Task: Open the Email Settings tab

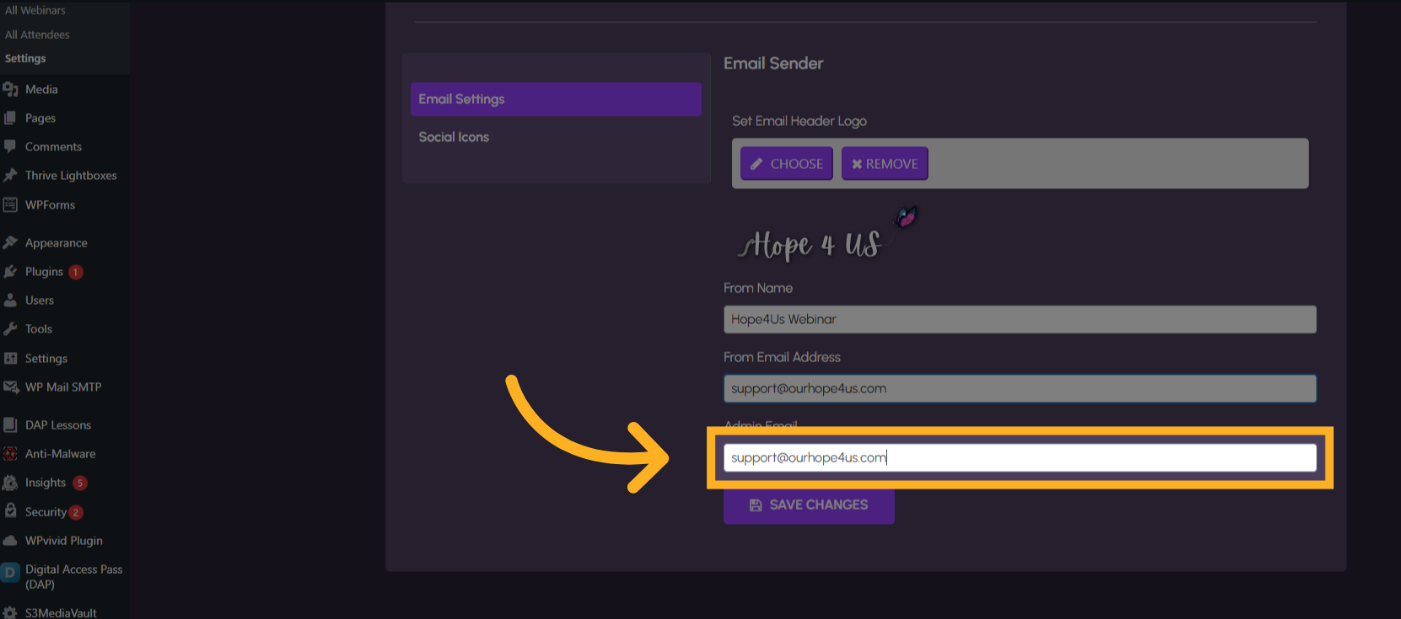Action: pyautogui.click(x=555, y=99)
